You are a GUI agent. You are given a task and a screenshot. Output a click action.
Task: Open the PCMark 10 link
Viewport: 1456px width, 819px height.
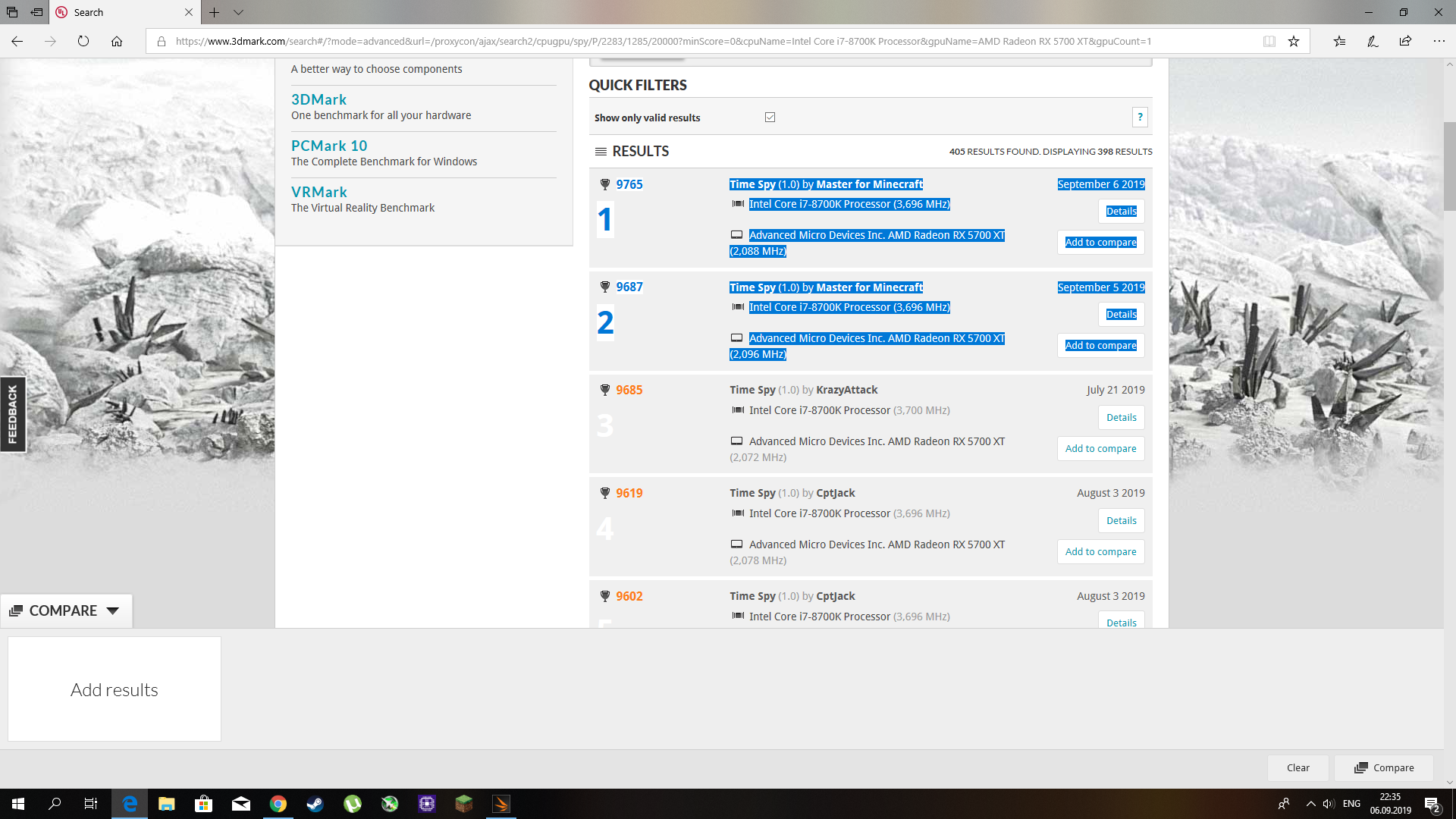tap(329, 146)
